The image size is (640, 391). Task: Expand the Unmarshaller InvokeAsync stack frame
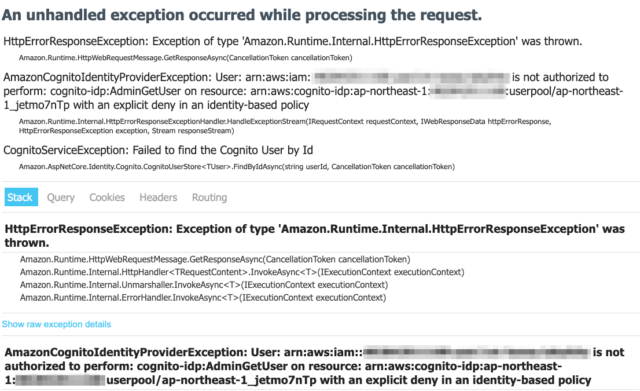204,284
